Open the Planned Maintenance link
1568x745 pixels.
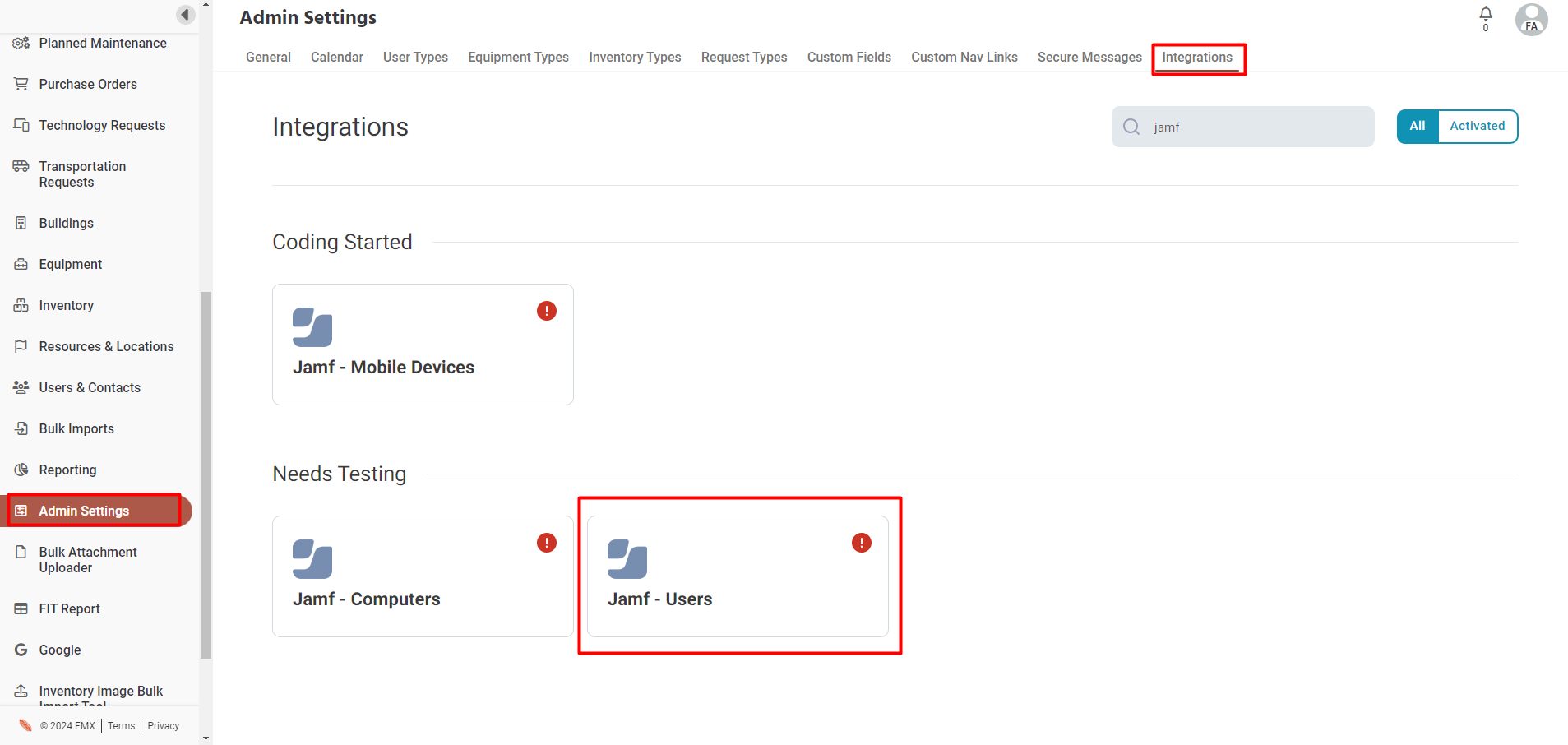tap(103, 43)
